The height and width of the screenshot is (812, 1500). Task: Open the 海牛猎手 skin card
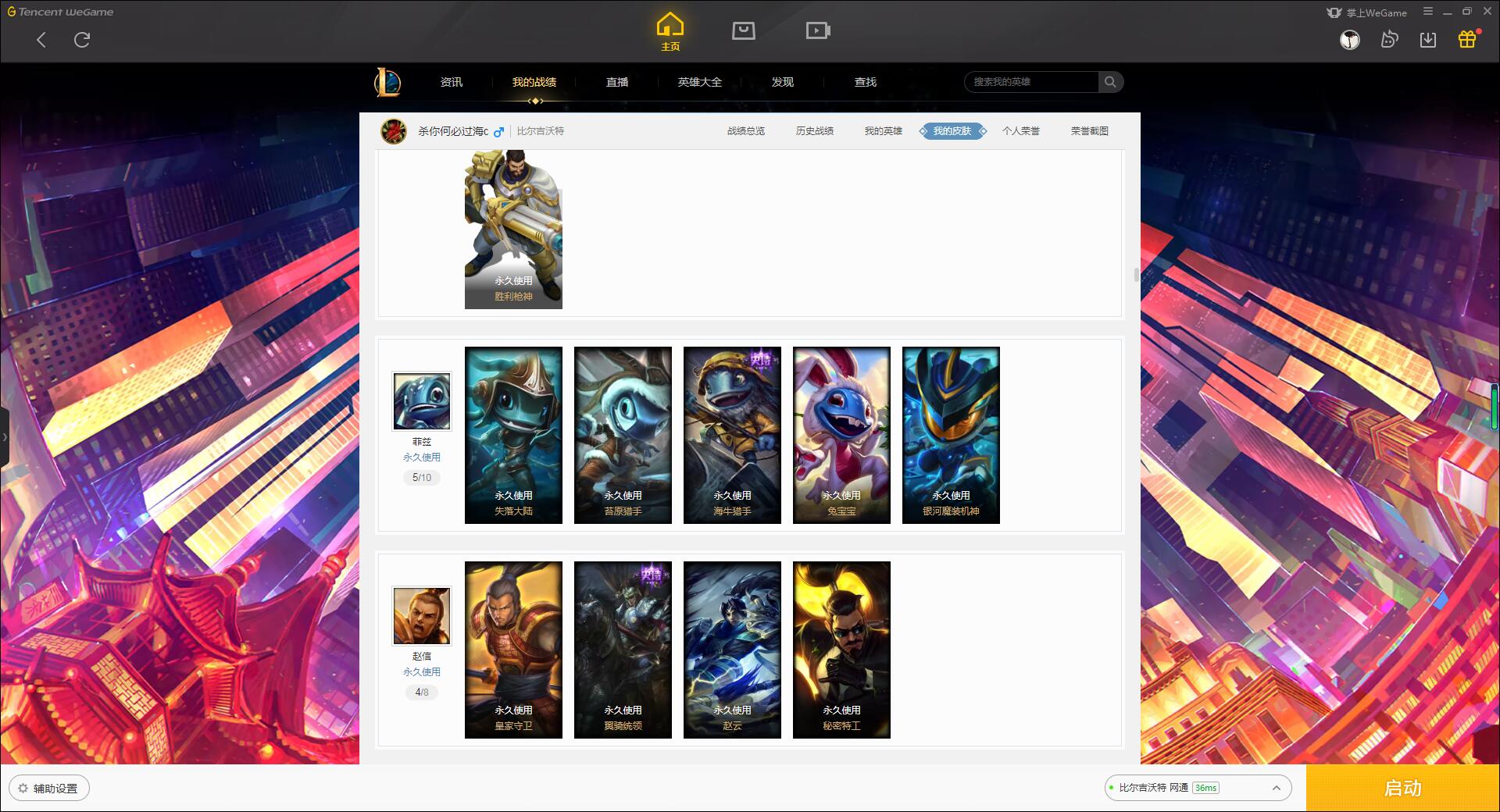click(x=732, y=435)
